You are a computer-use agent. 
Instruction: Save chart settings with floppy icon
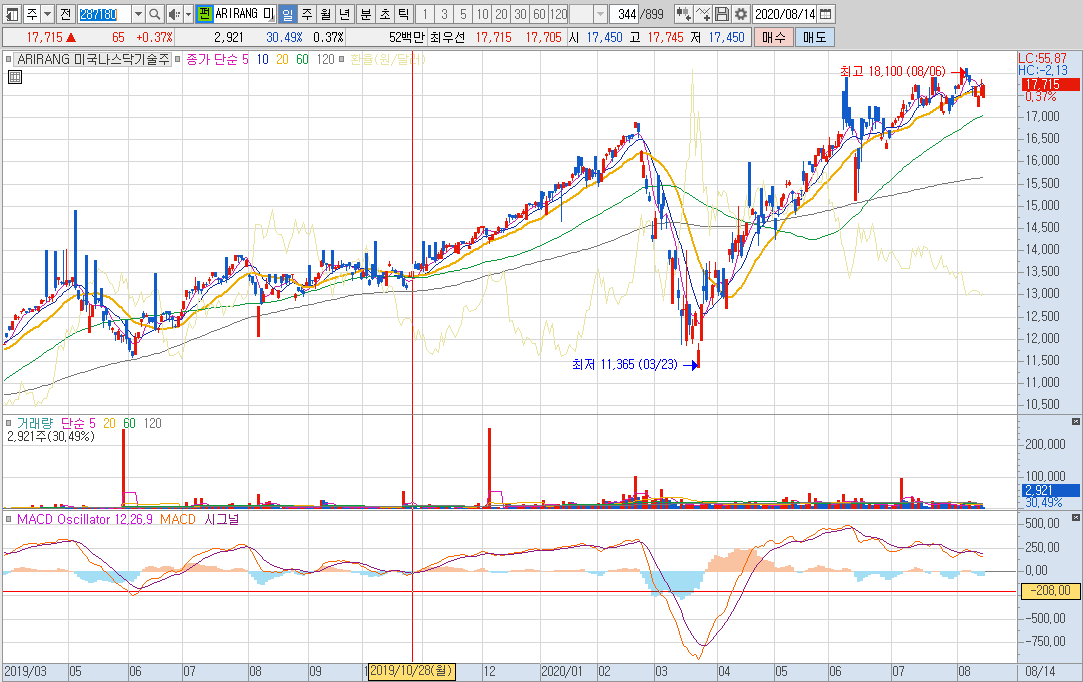coord(722,14)
